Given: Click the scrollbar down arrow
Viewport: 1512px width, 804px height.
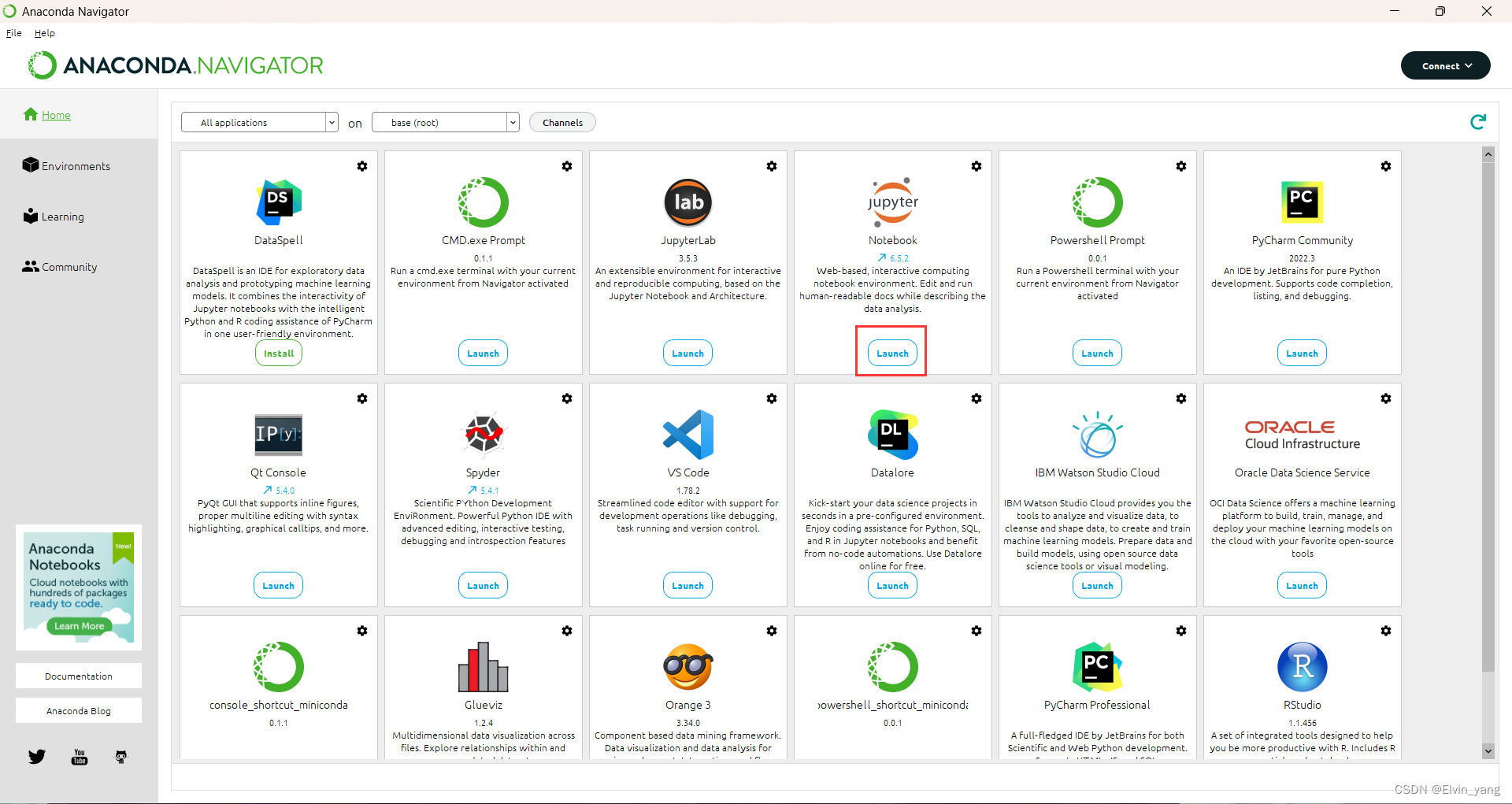Looking at the screenshot, I should point(1488,751).
